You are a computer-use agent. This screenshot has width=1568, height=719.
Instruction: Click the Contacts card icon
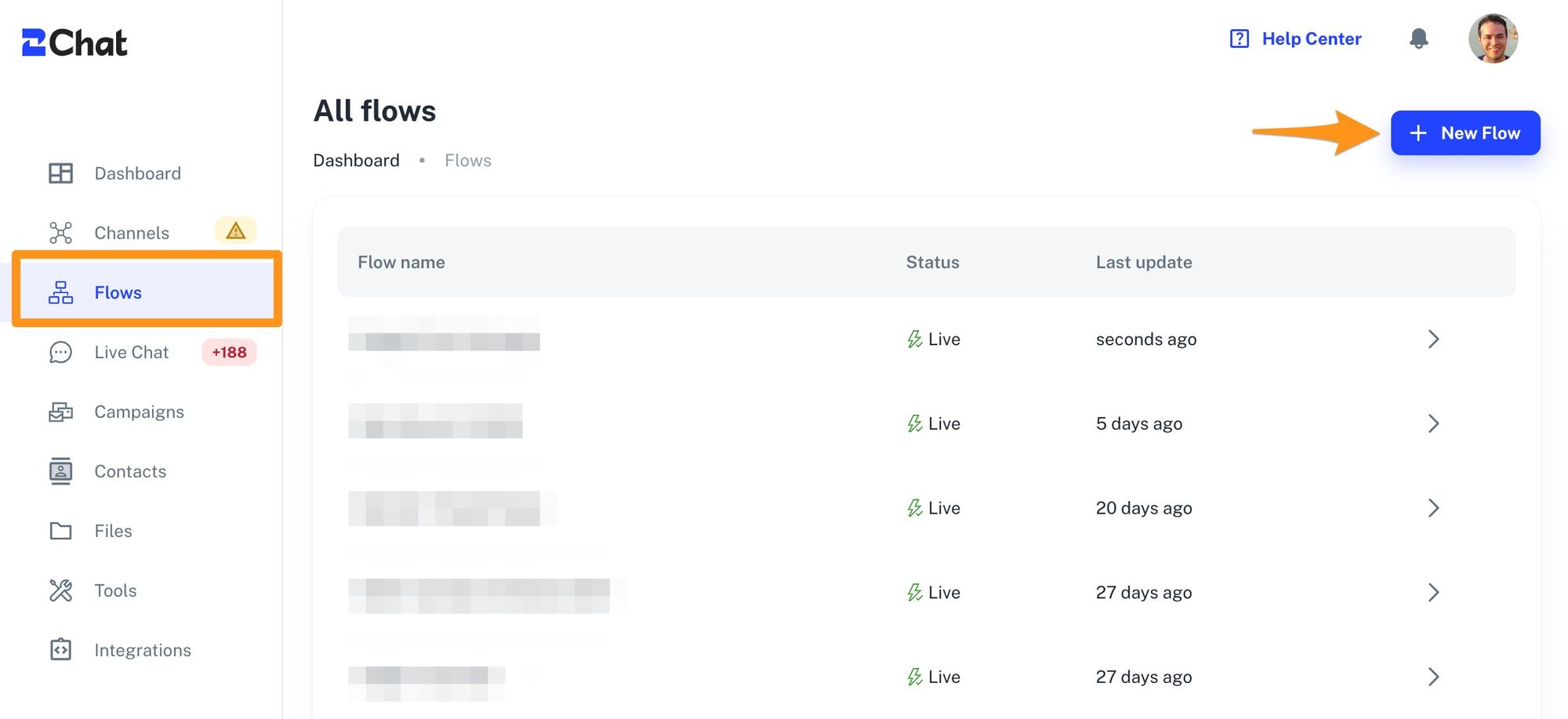coord(60,471)
